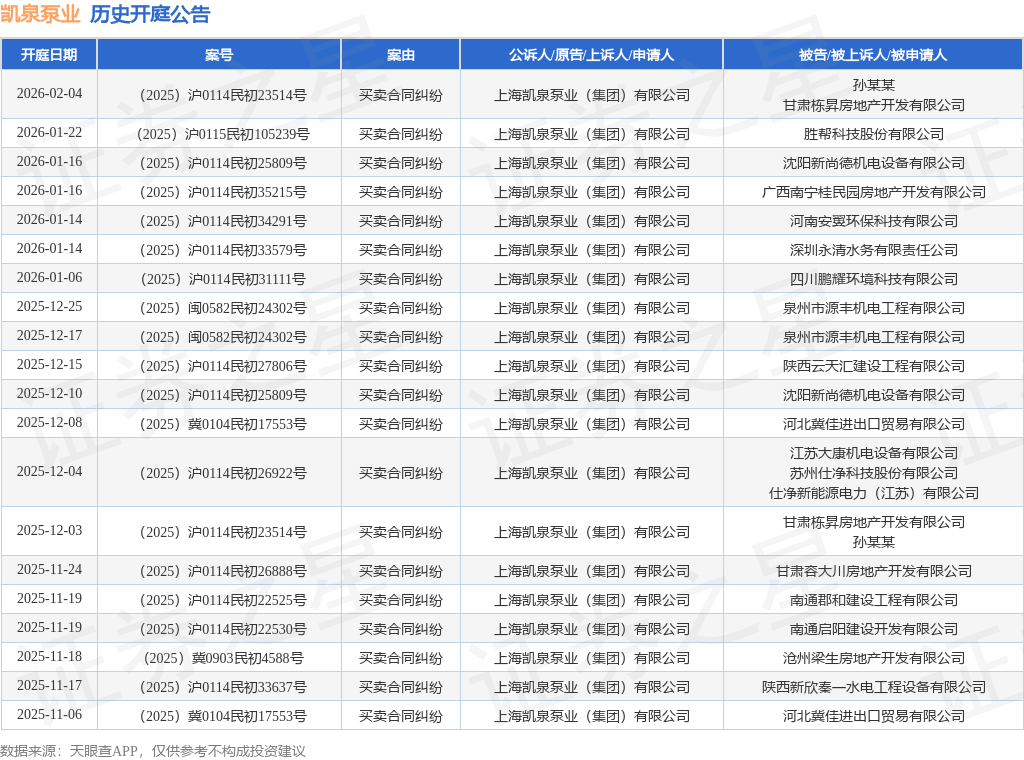Select case number (2025)冀0903民初4588号
The width and height of the screenshot is (1024, 760).
pos(223,658)
